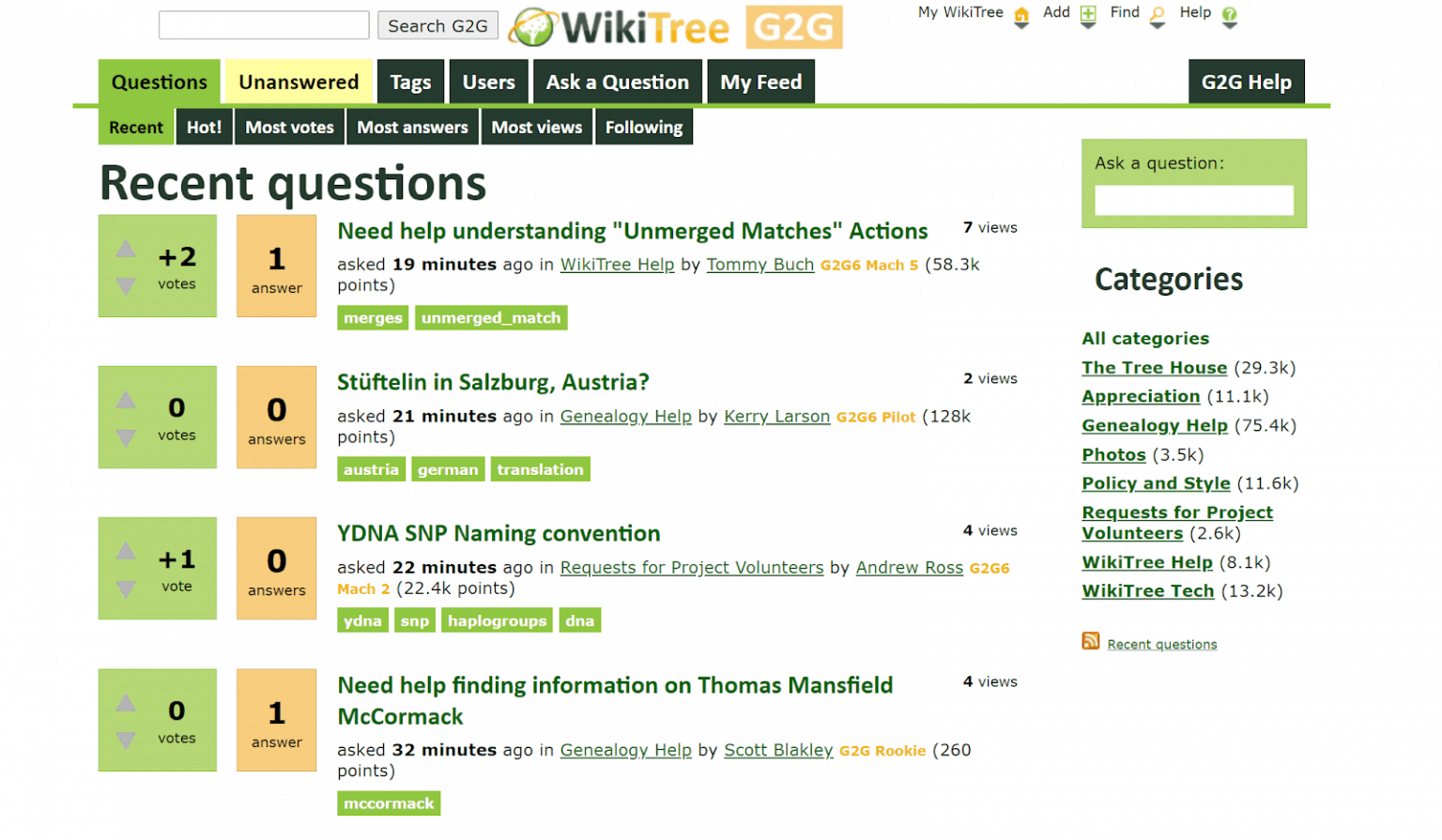Select the Hot! filter tab

(203, 127)
